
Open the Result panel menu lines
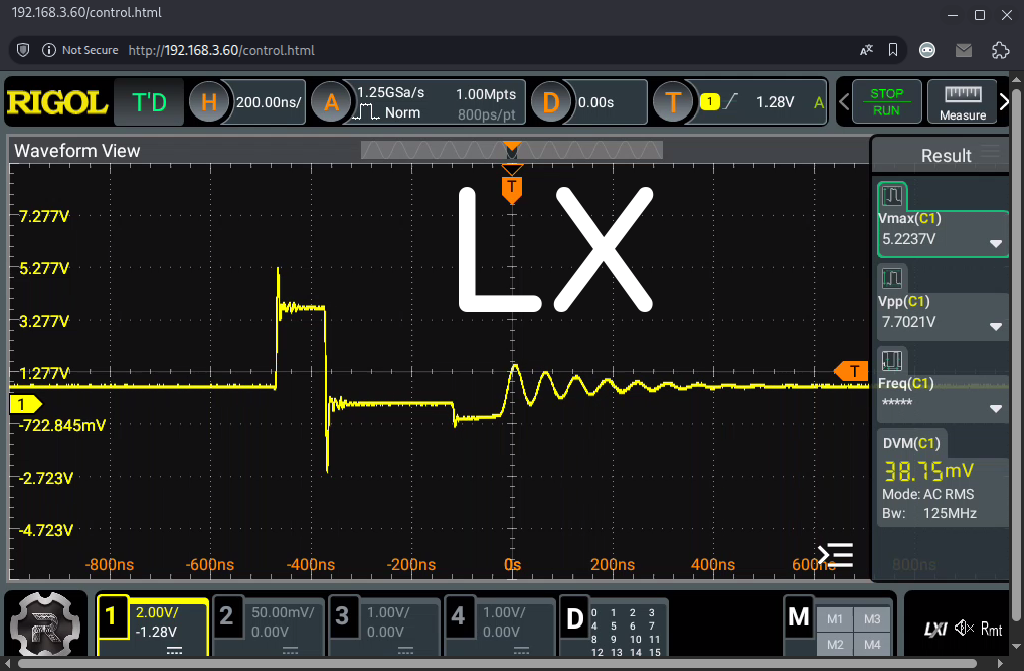pyautogui.click(x=991, y=152)
